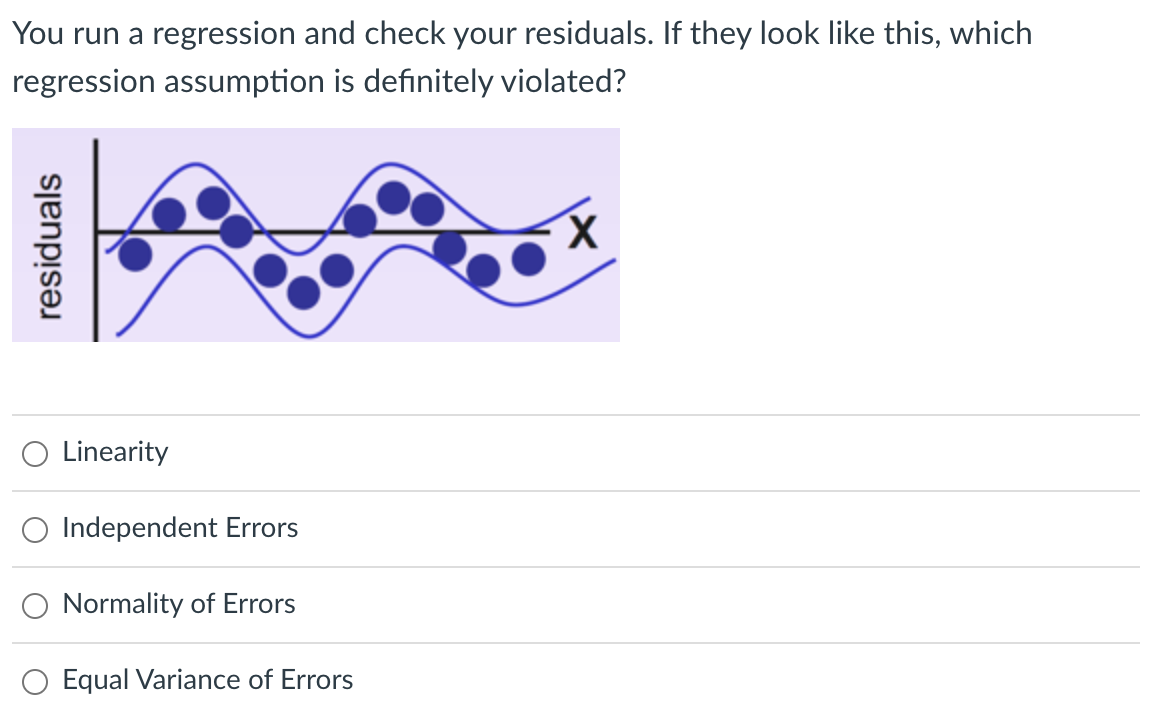Choose the Independent Errors radio option
This screenshot has height=716, width=1154.
tap(35, 529)
